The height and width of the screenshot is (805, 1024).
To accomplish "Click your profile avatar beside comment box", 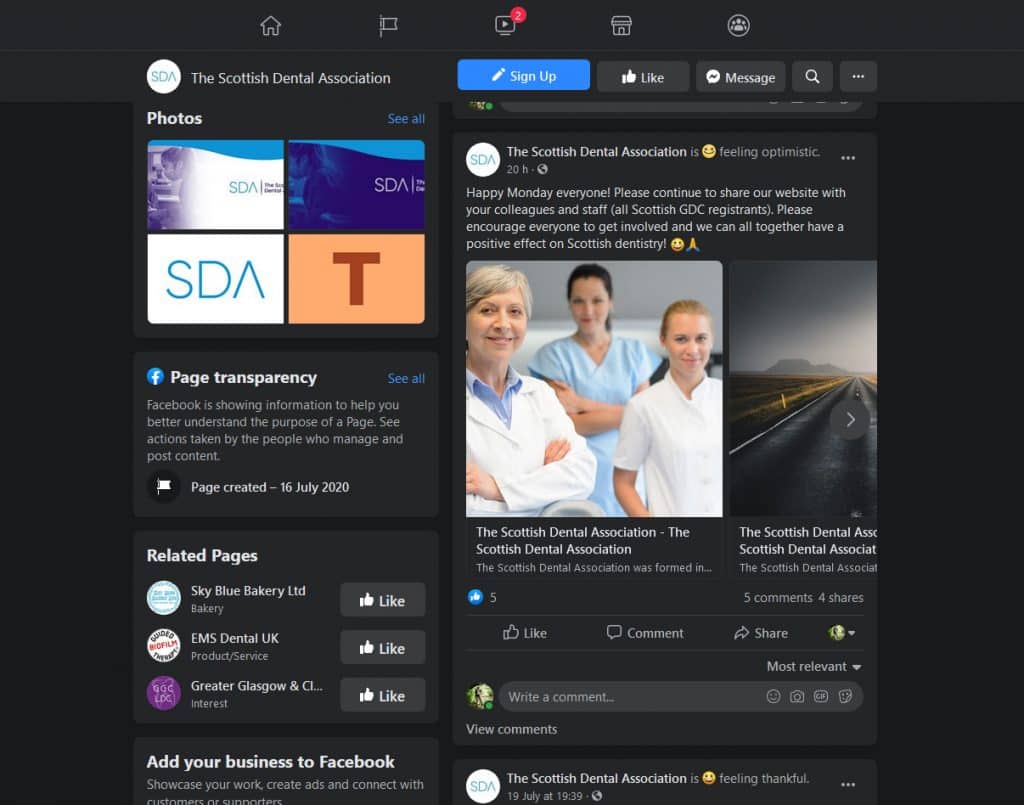I will tap(480, 697).
